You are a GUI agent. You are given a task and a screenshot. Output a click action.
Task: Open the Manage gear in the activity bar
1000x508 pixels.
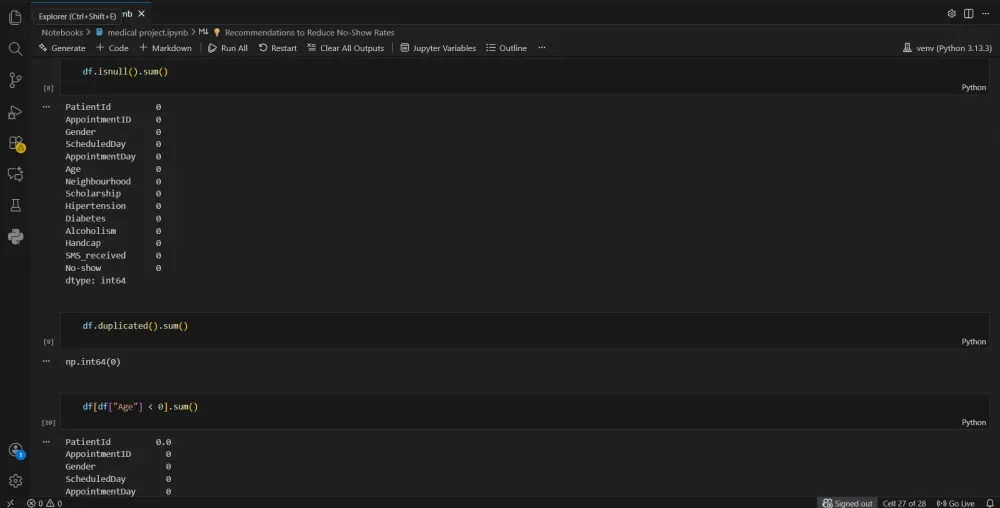[15, 481]
